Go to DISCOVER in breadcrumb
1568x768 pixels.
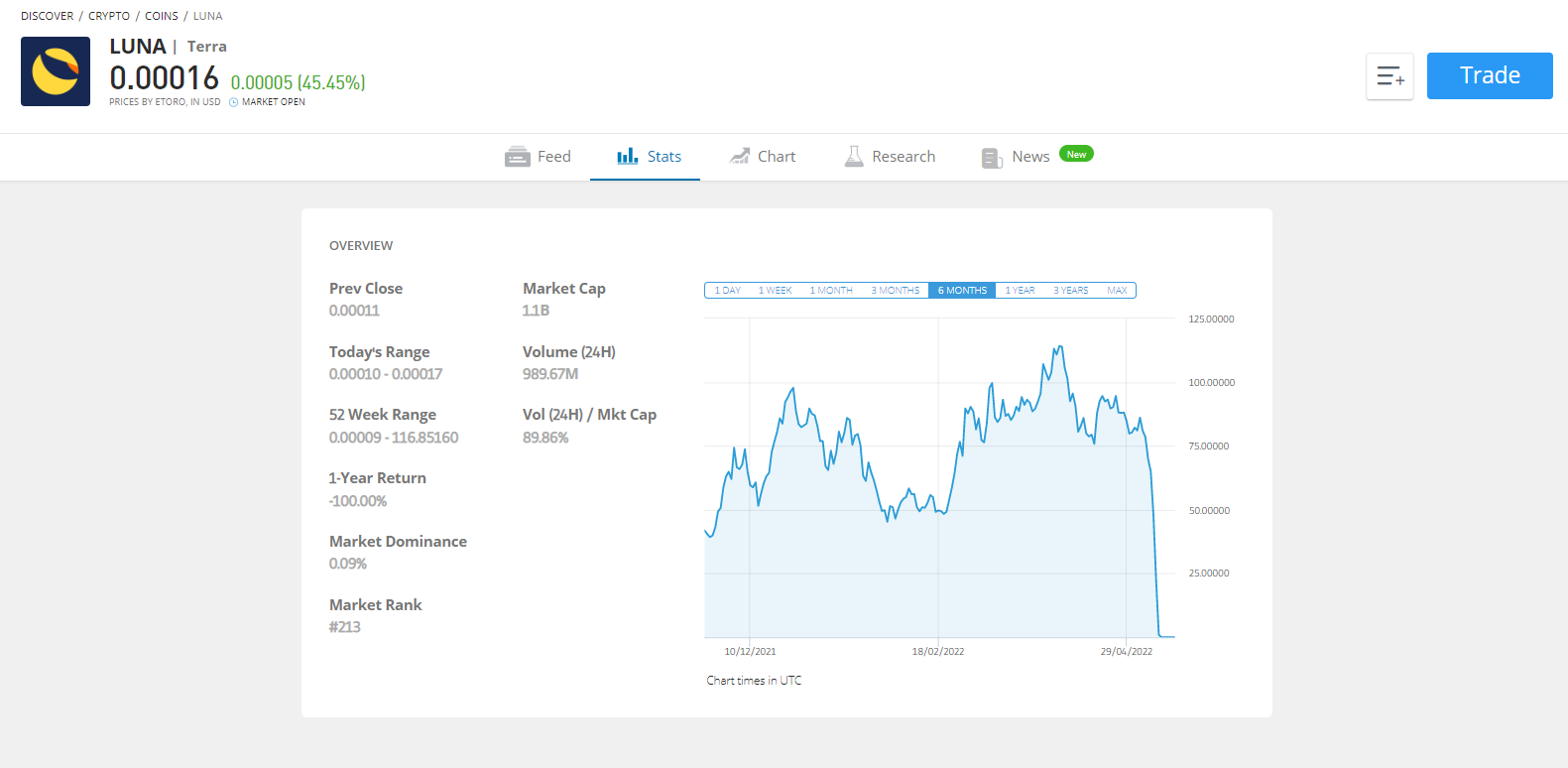[x=48, y=16]
